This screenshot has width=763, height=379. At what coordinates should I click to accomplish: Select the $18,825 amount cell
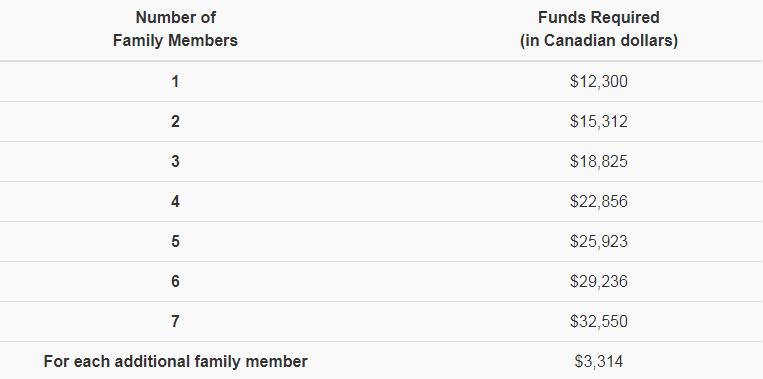[599, 162]
